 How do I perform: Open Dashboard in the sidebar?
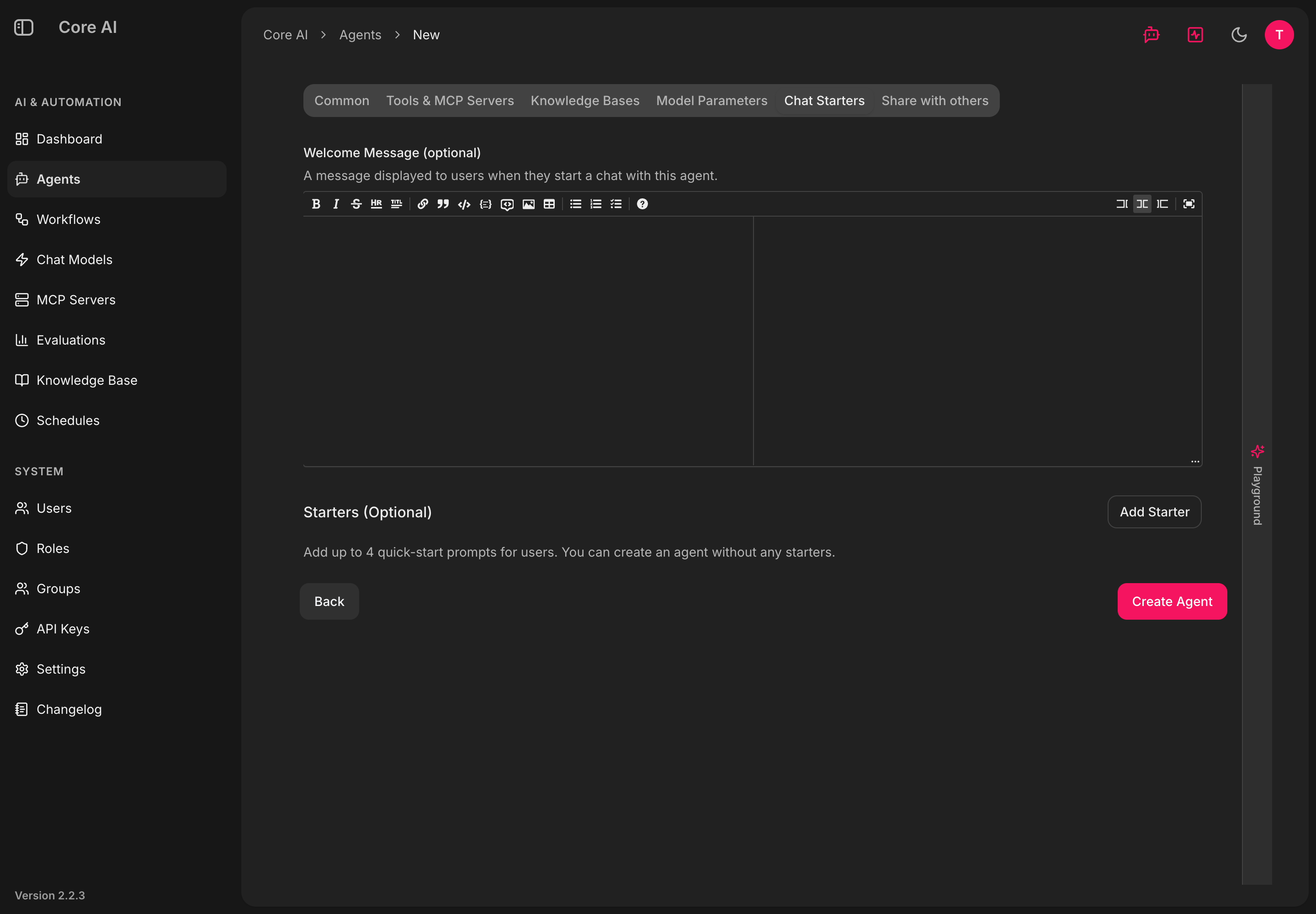pos(117,139)
